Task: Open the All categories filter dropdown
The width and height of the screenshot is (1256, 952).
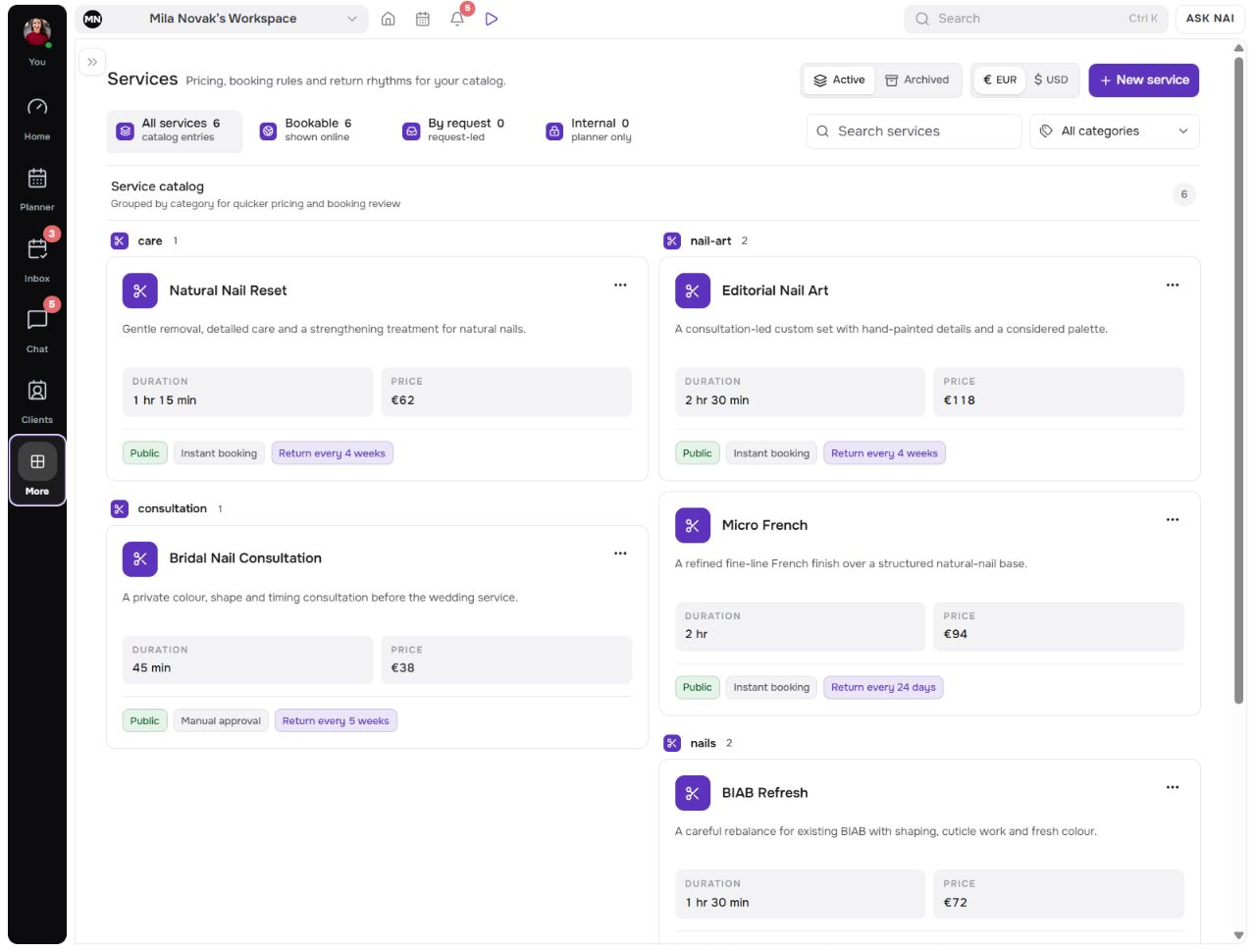Action: click(1115, 132)
